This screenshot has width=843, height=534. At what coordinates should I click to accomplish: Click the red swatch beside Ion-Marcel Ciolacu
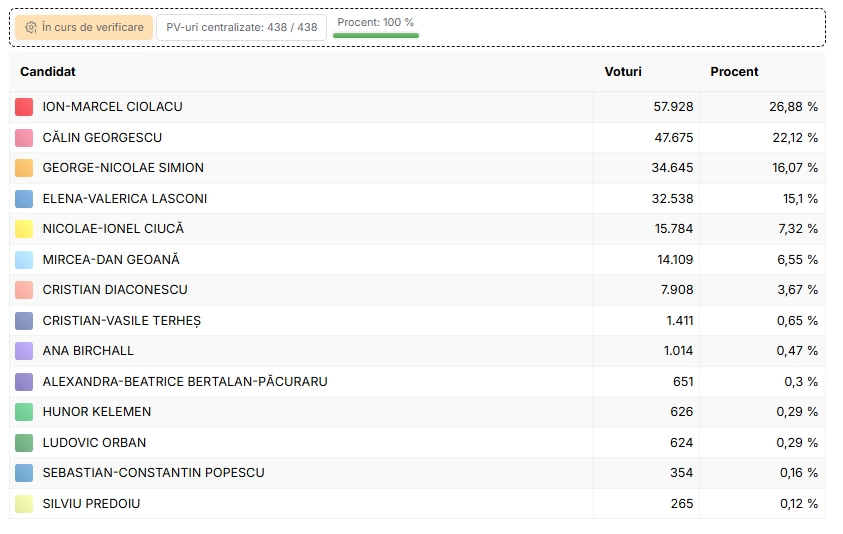[24, 107]
